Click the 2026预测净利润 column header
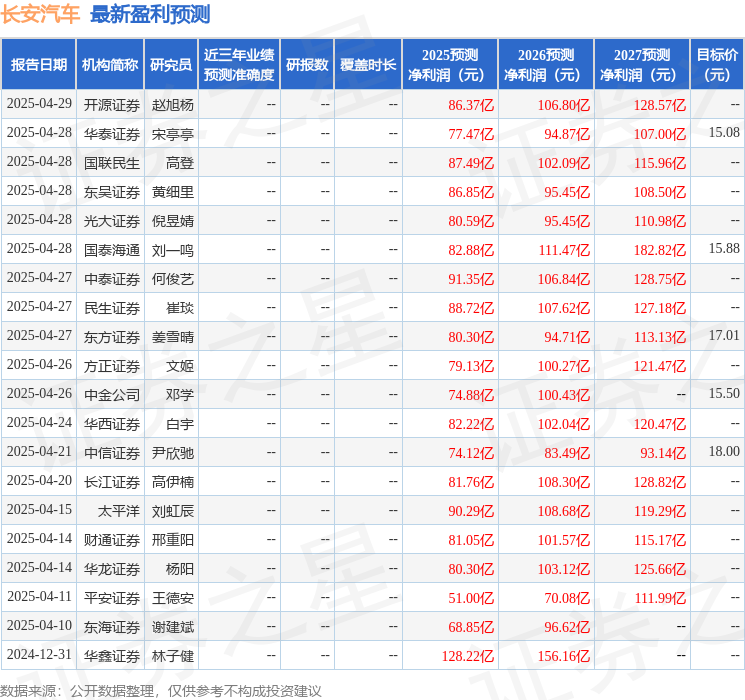745x700 pixels. tap(546, 65)
